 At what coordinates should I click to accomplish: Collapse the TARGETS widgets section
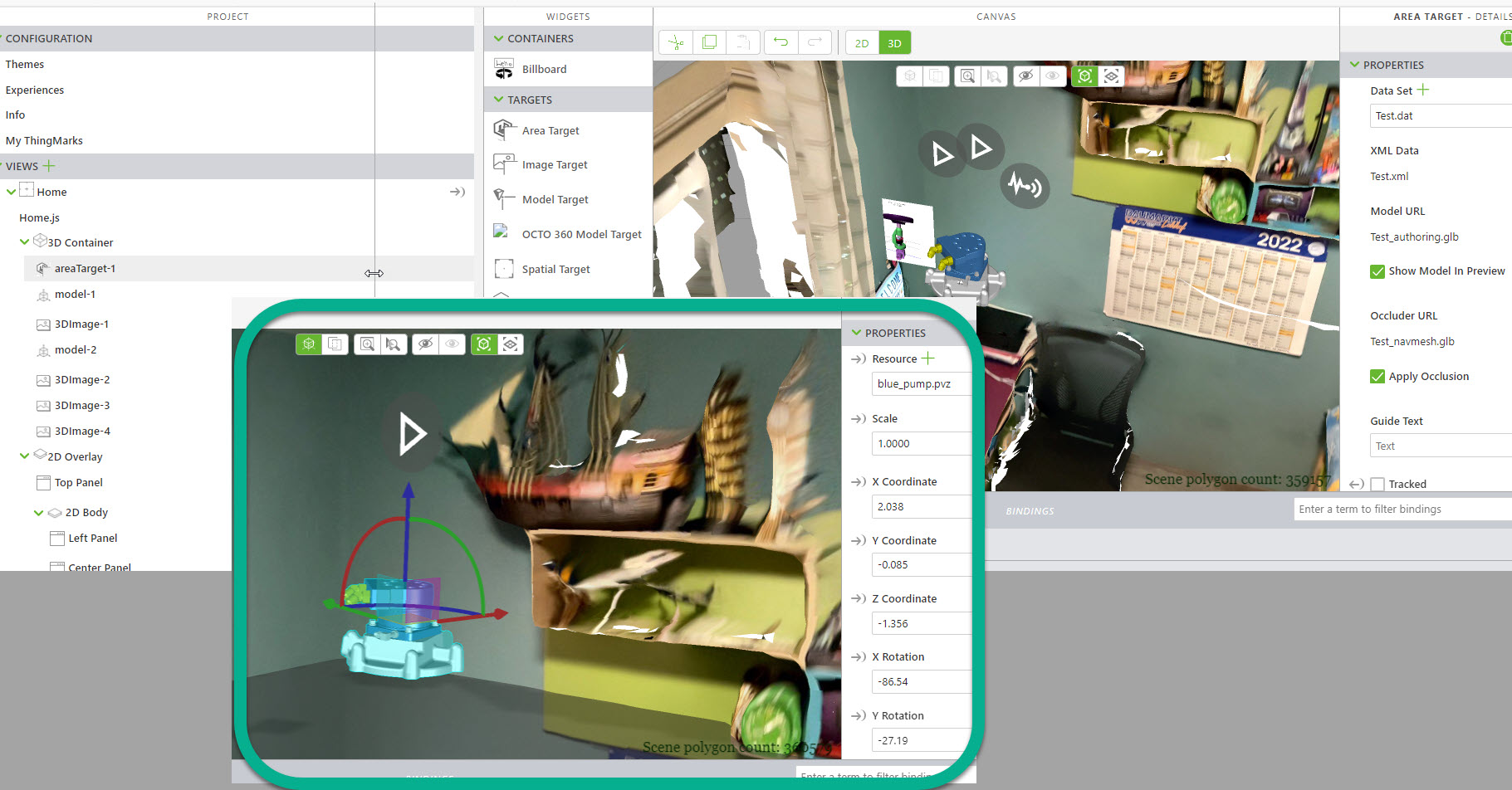498,99
